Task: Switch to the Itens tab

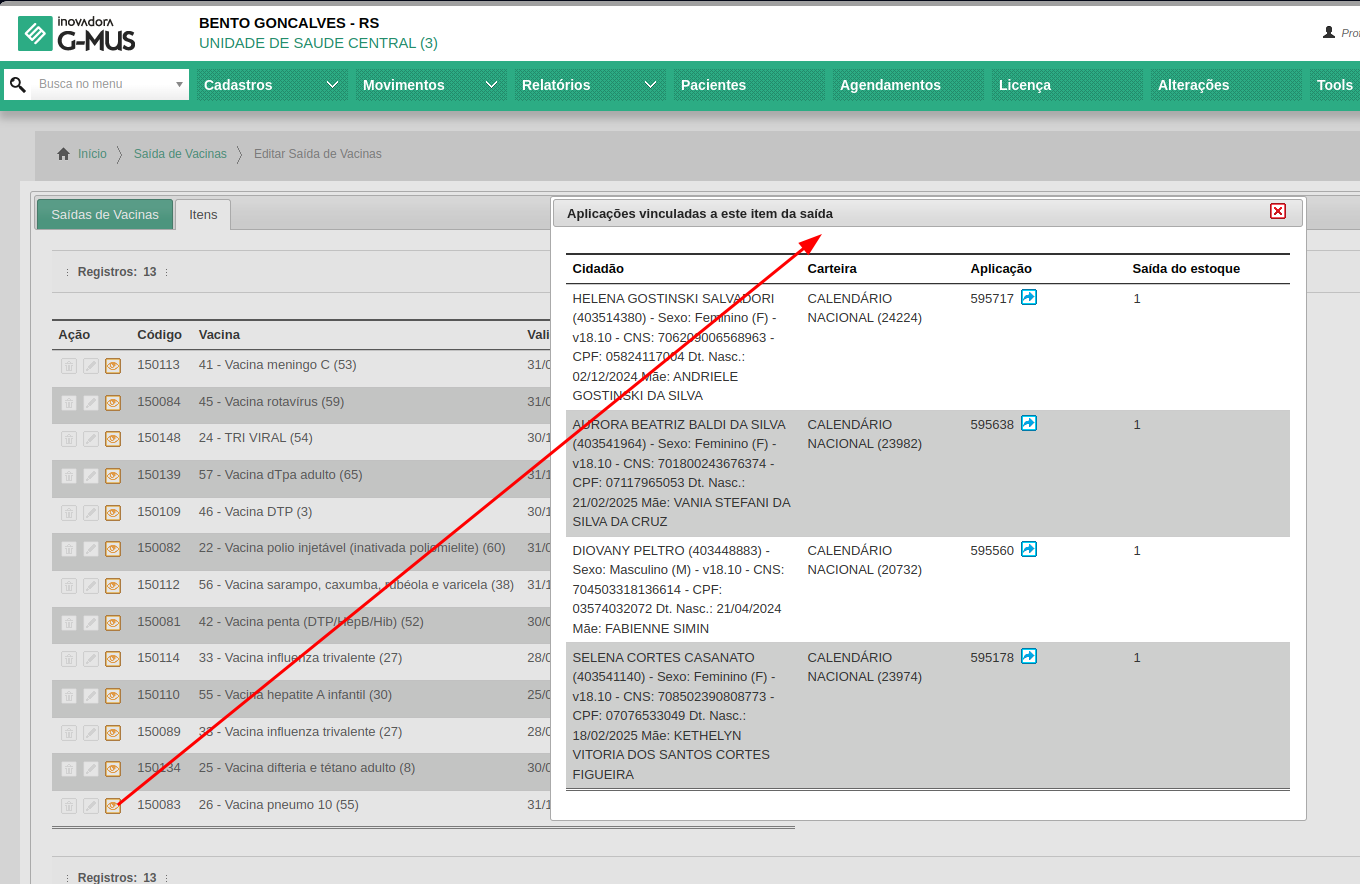Action: 203,214
